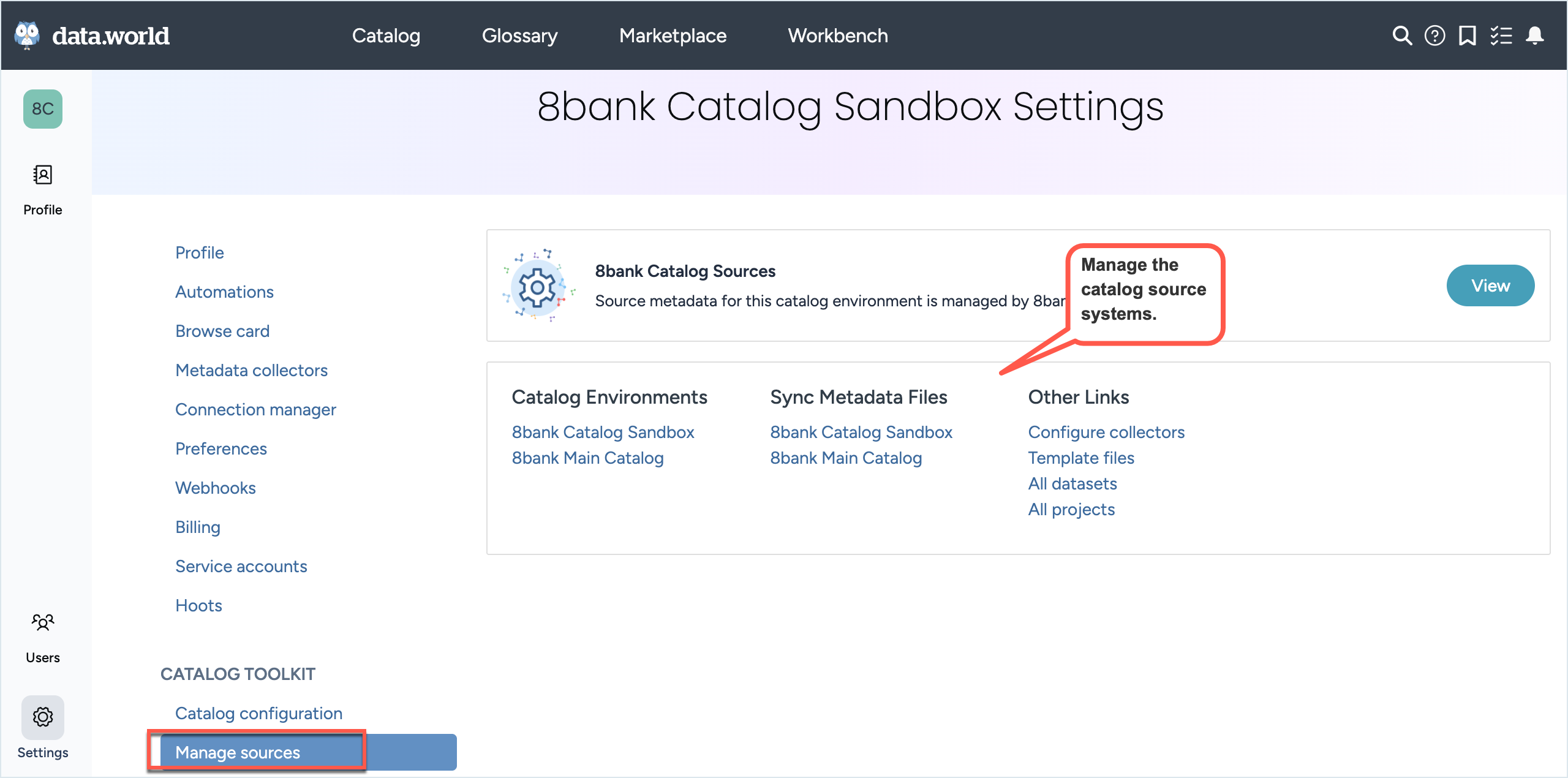Open Users from the sidebar icon
Screen dimensions: 1568x778
(x=42, y=622)
